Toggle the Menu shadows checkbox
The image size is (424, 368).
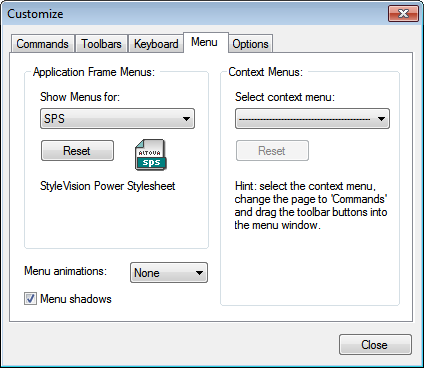tap(30, 299)
